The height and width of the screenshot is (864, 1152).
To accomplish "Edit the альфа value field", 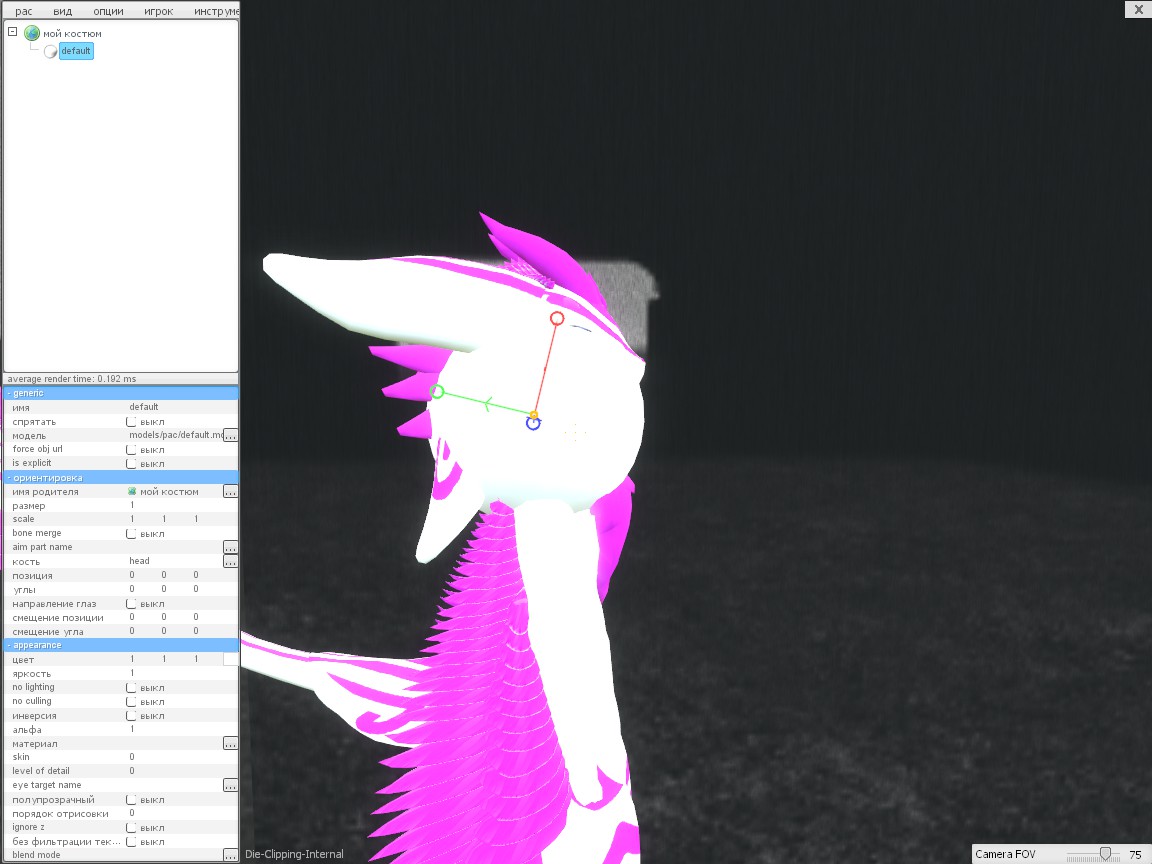I will coord(133,730).
